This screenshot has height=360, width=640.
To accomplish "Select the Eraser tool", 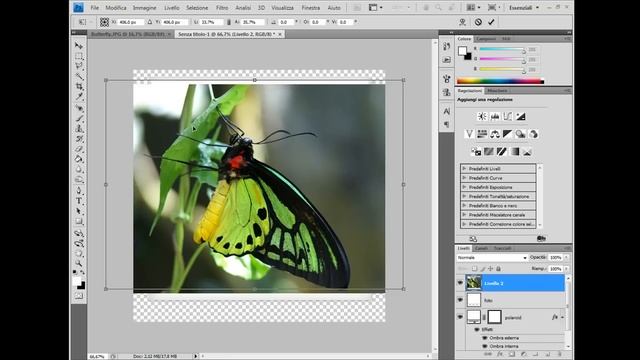I will pyautogui.click(x=79, y=149).
